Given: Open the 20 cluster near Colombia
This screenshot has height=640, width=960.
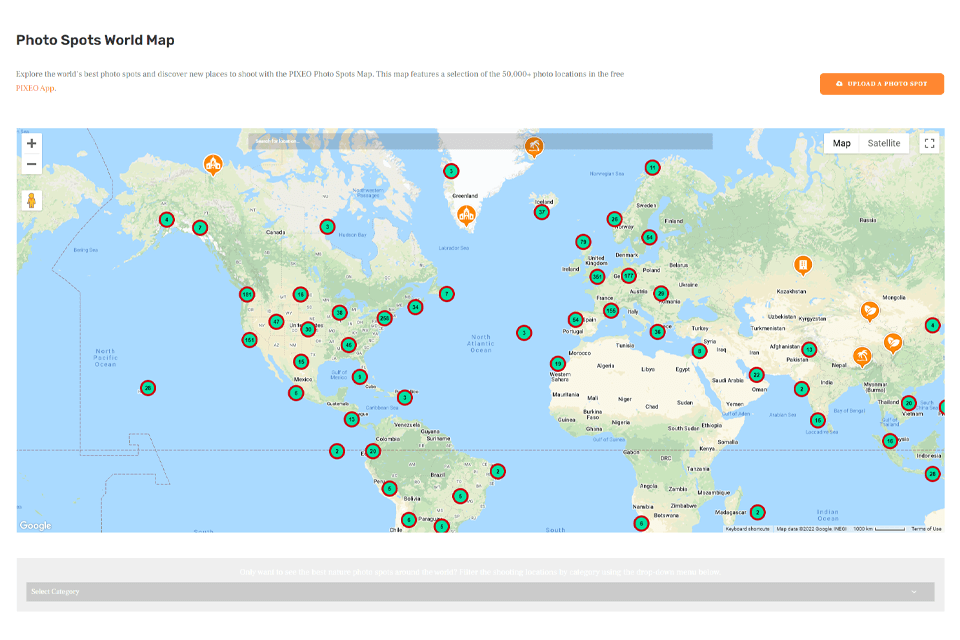Looking at the screenshot, I should 372,451.
